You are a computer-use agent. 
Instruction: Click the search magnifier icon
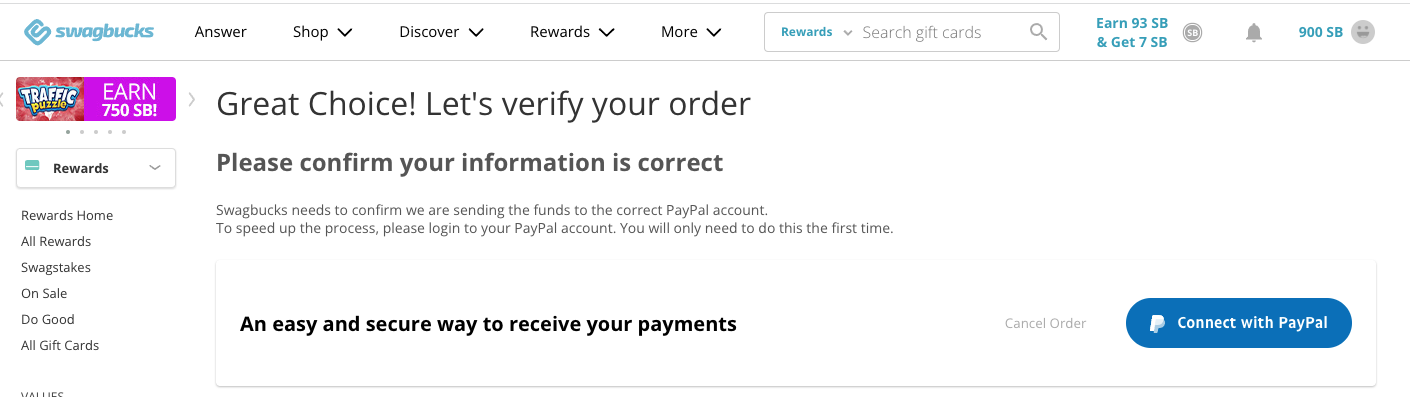coord(1039,32)
